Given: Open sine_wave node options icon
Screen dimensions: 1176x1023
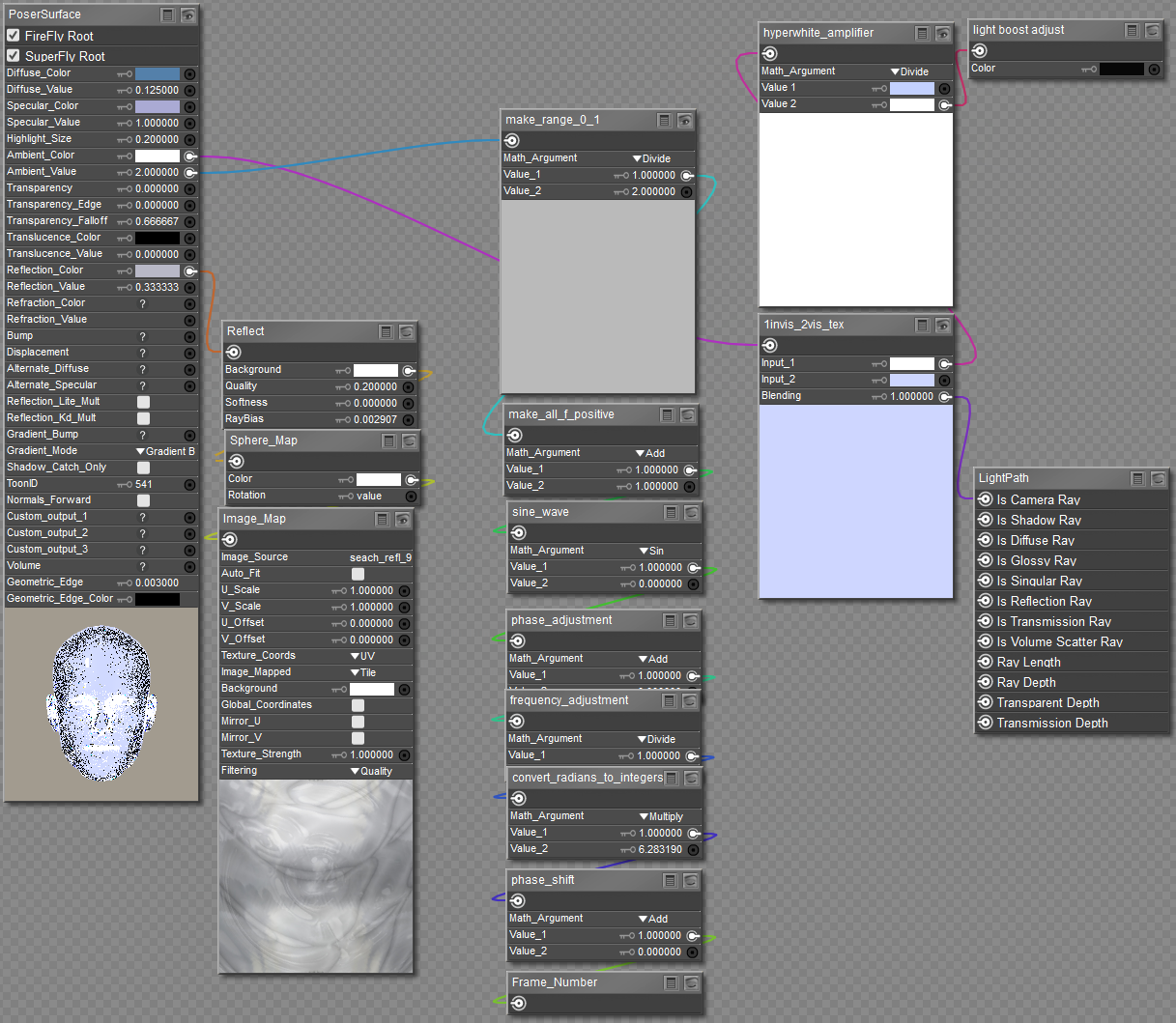Looking at the screenshot, I should 672,513.
